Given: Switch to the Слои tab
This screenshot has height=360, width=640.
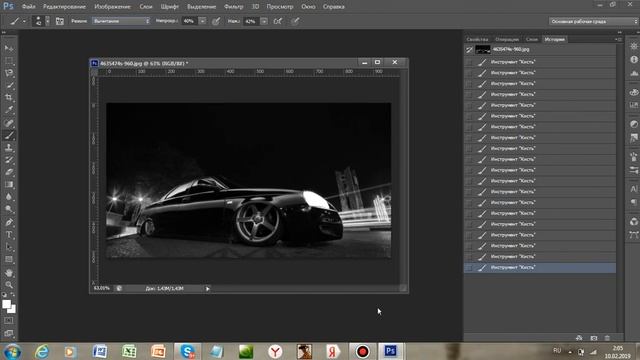Looking at the screenshot, I should 531,39.
